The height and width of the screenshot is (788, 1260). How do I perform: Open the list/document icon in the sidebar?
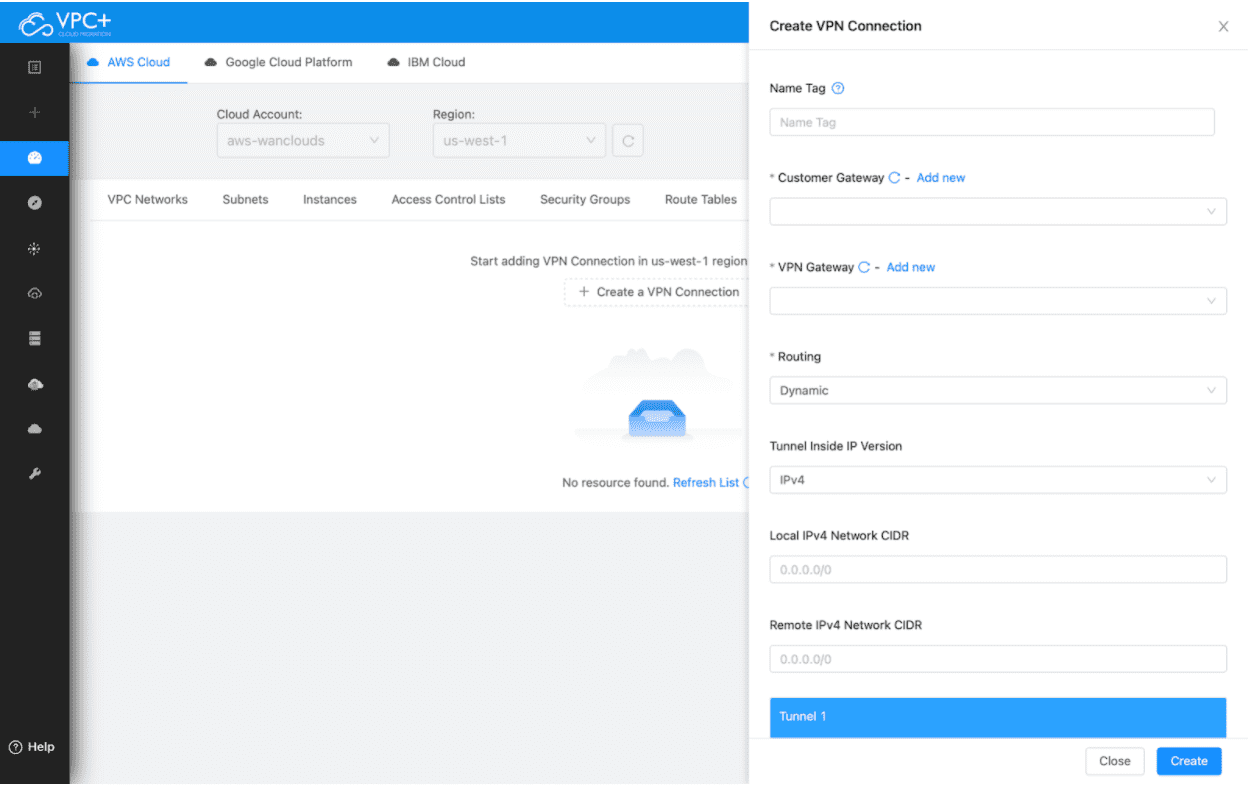[x=35, y=68]
